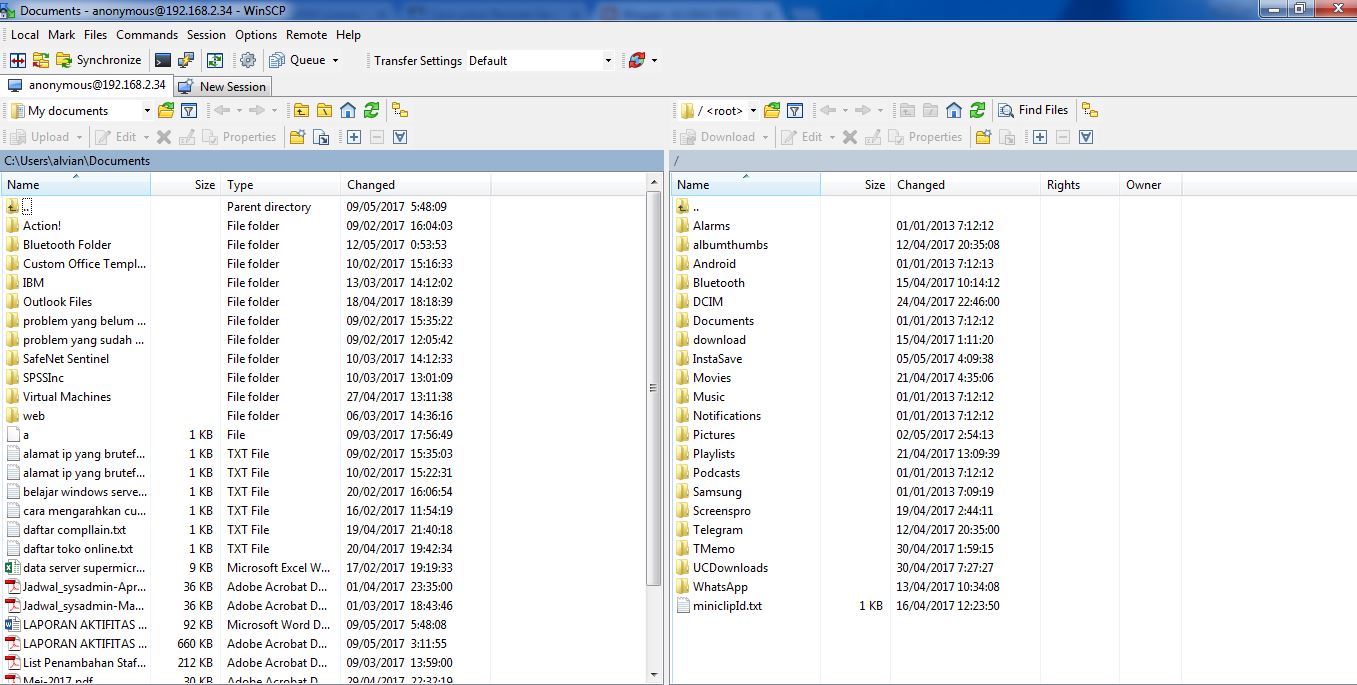
Task: Open the terminal console icon
Action: point(162,60)
